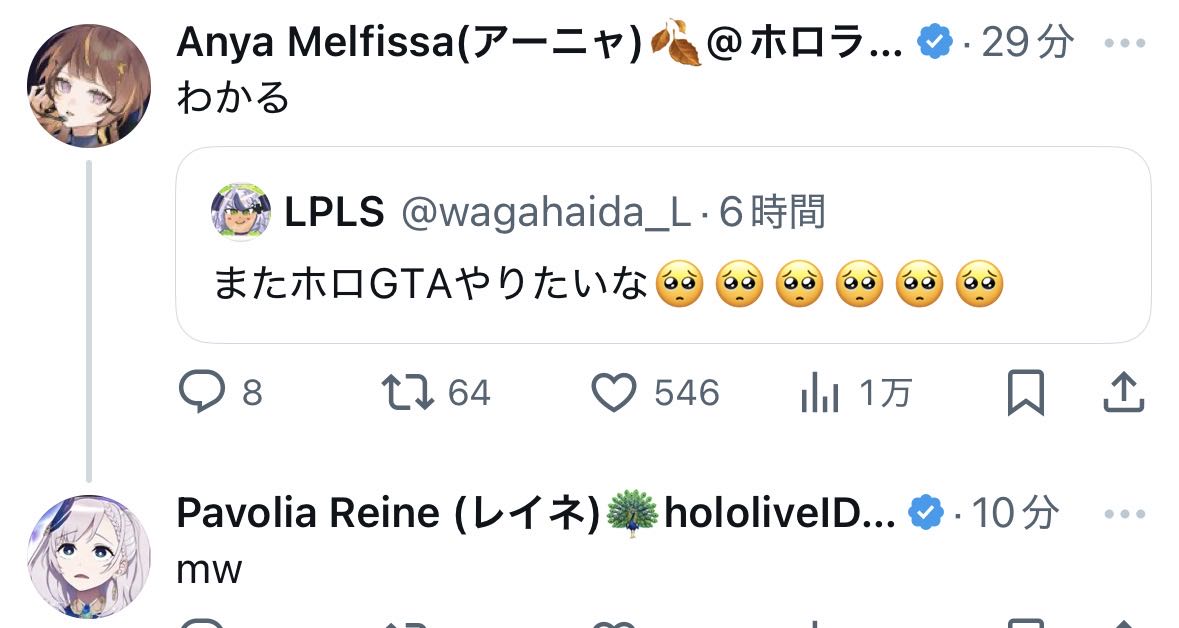Open Anya Melfissa's profile avatar
This screenshot has height=628, width=1179.
(x=89, y=85)
